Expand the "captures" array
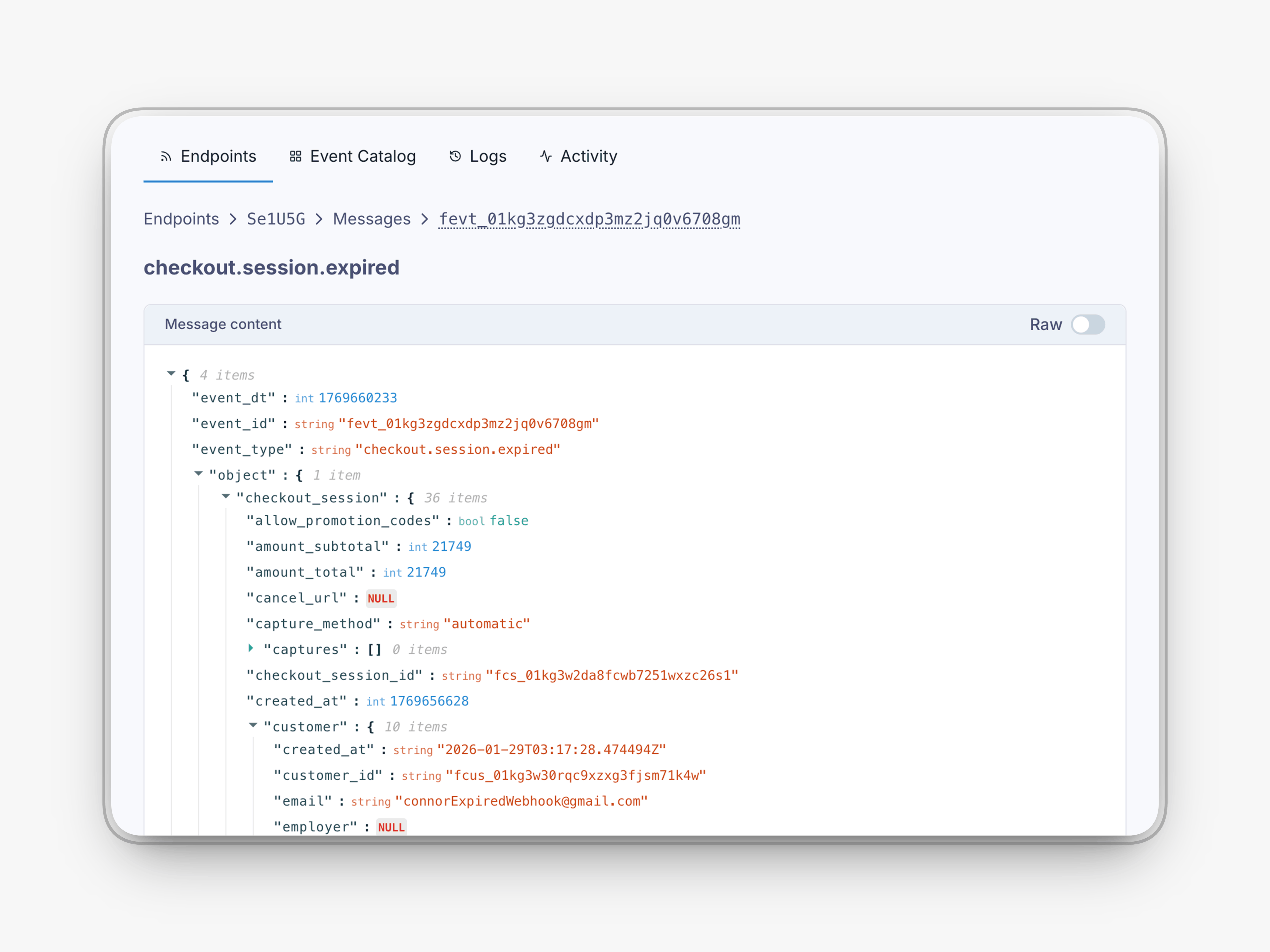1270x952 pixels. click(x=251, y=648)
